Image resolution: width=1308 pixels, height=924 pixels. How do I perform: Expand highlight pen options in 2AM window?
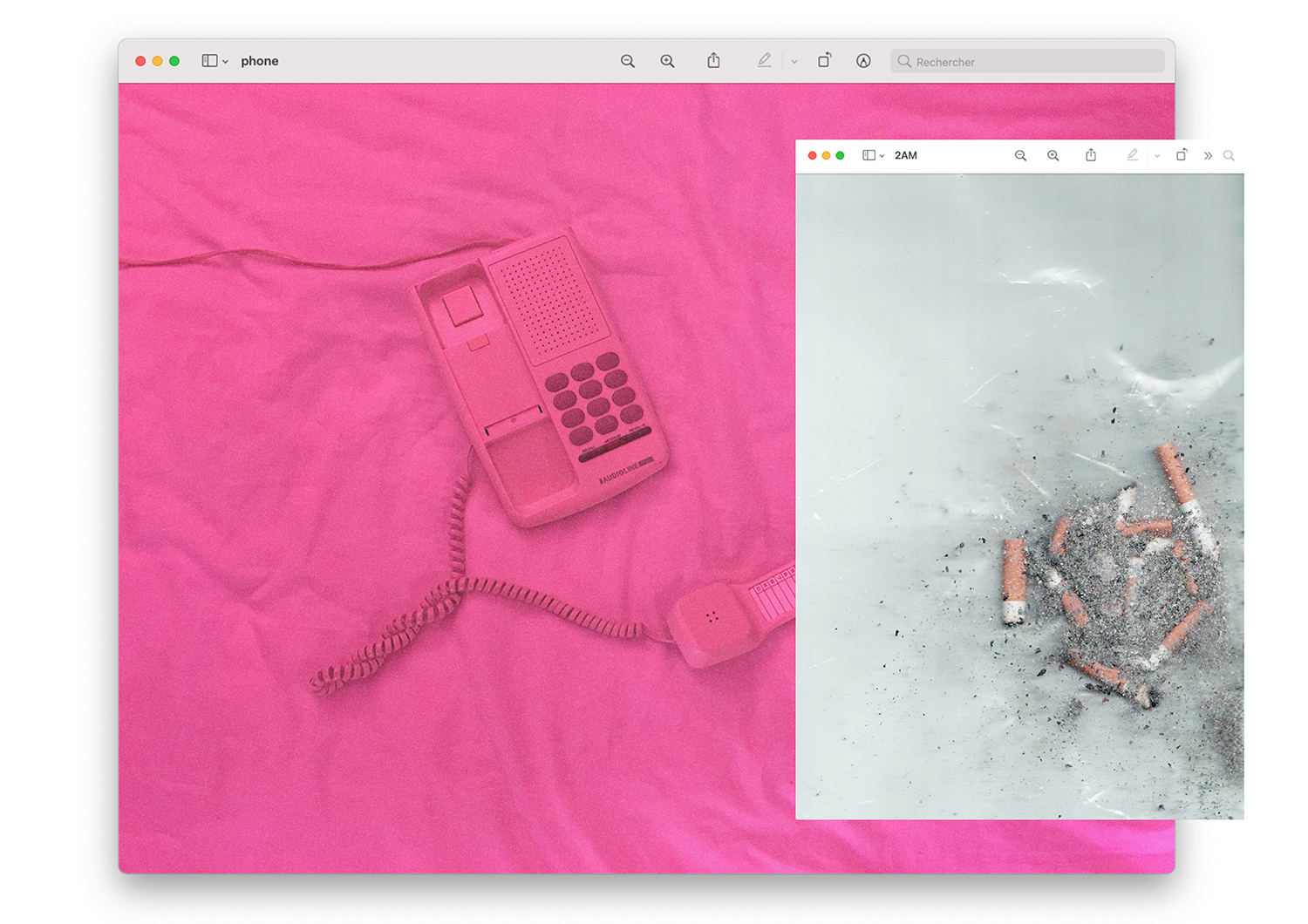(x=1157, y=156)
